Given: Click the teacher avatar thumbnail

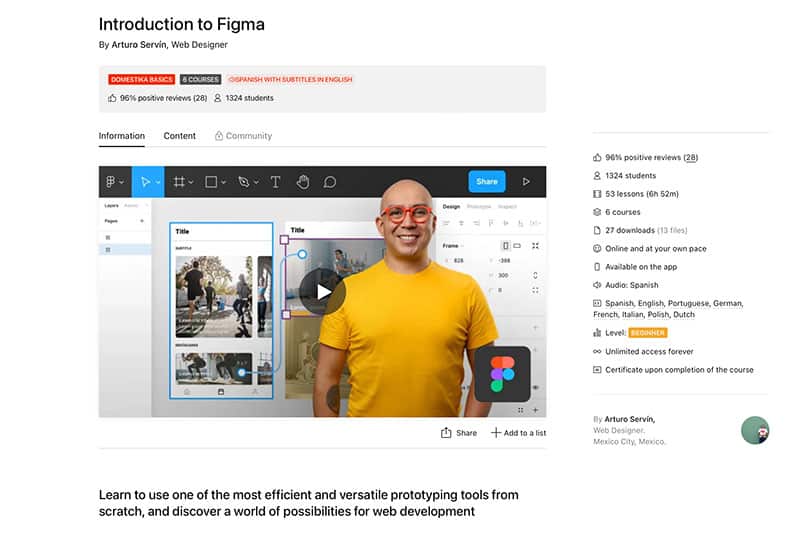Looking at the screenshot, I should (x=755, y=430).
